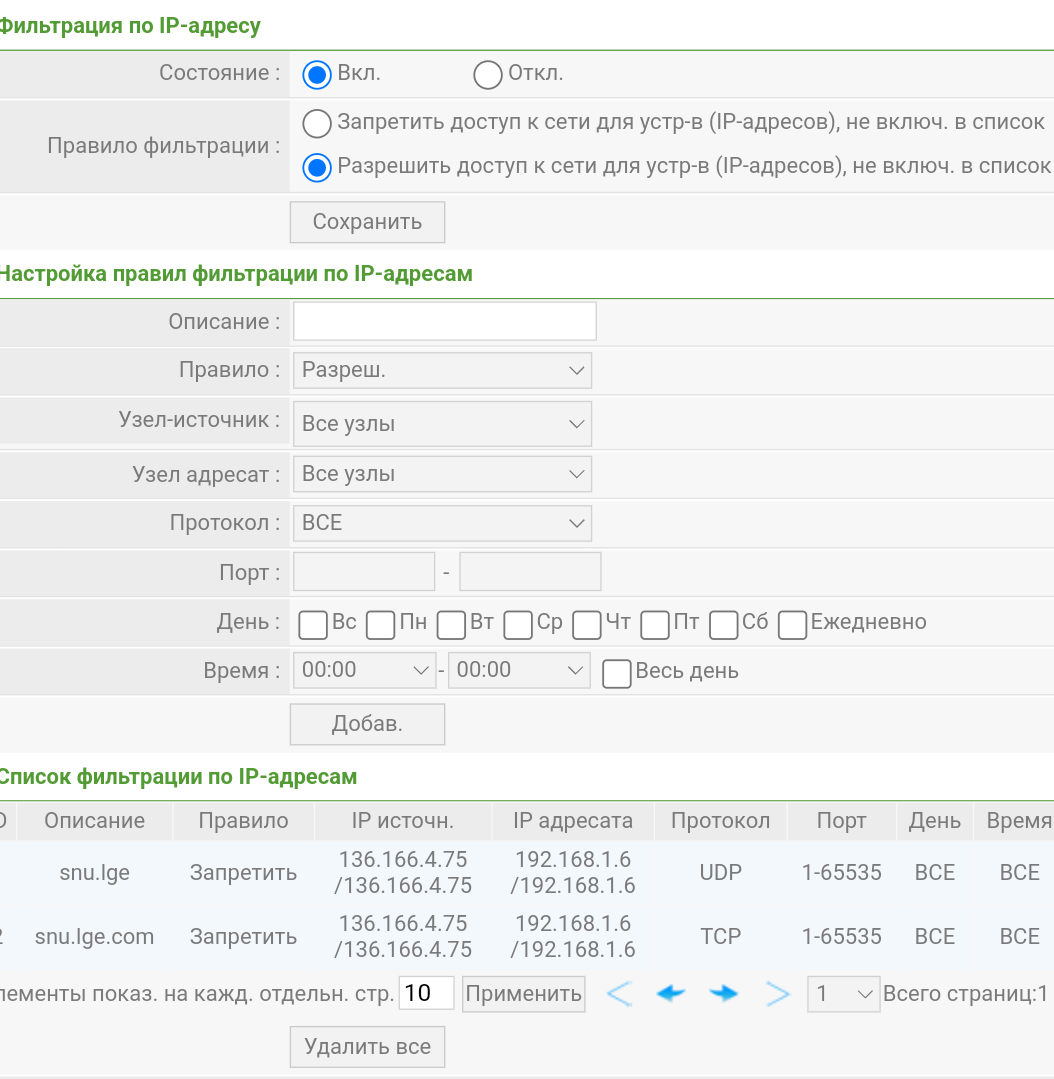Click the 'Добав.' button
Image resolution: width=1054 pixels, height=1079 pixels.
click(x=367, y=725)
